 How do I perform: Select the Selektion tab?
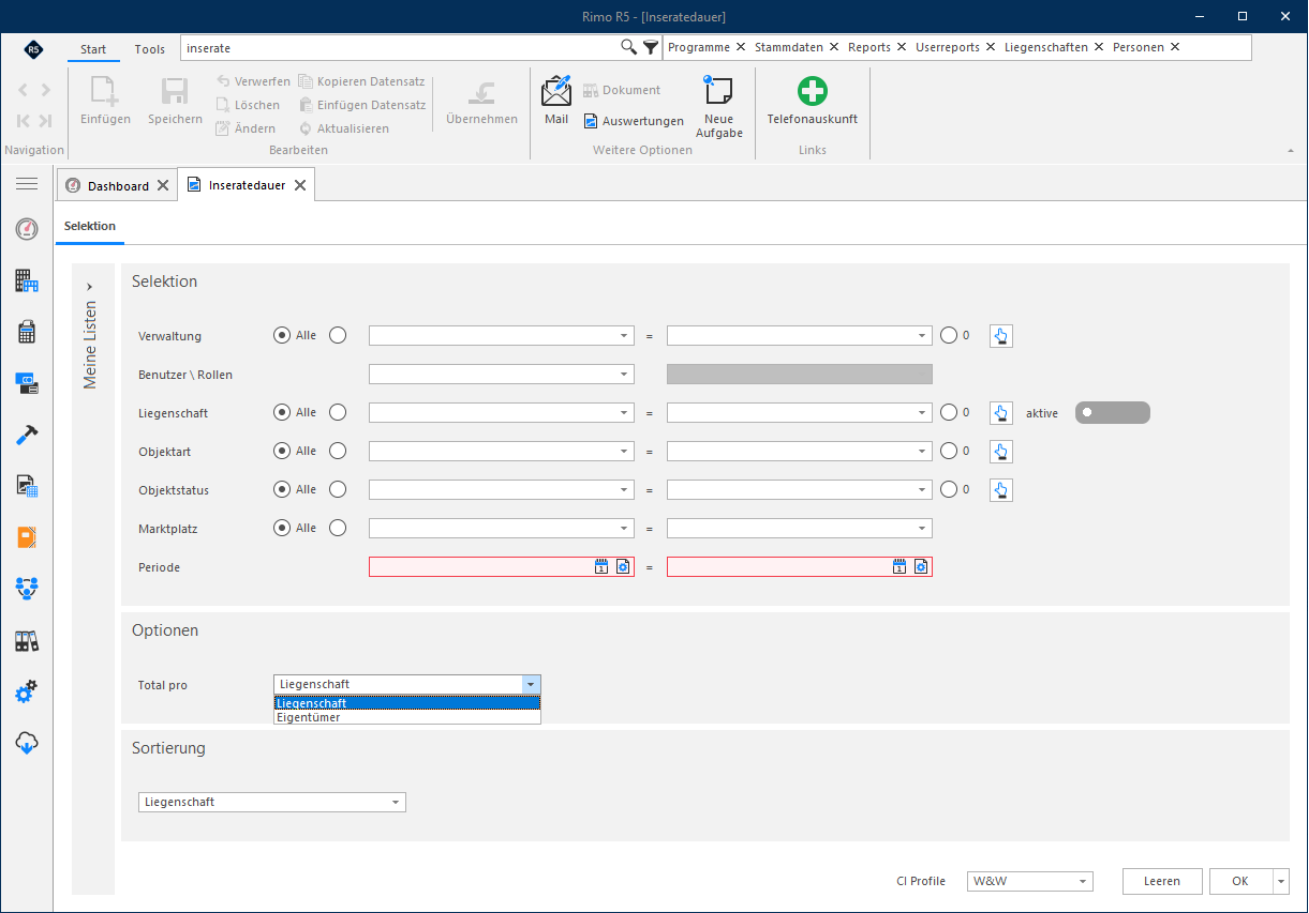(90, 226)
